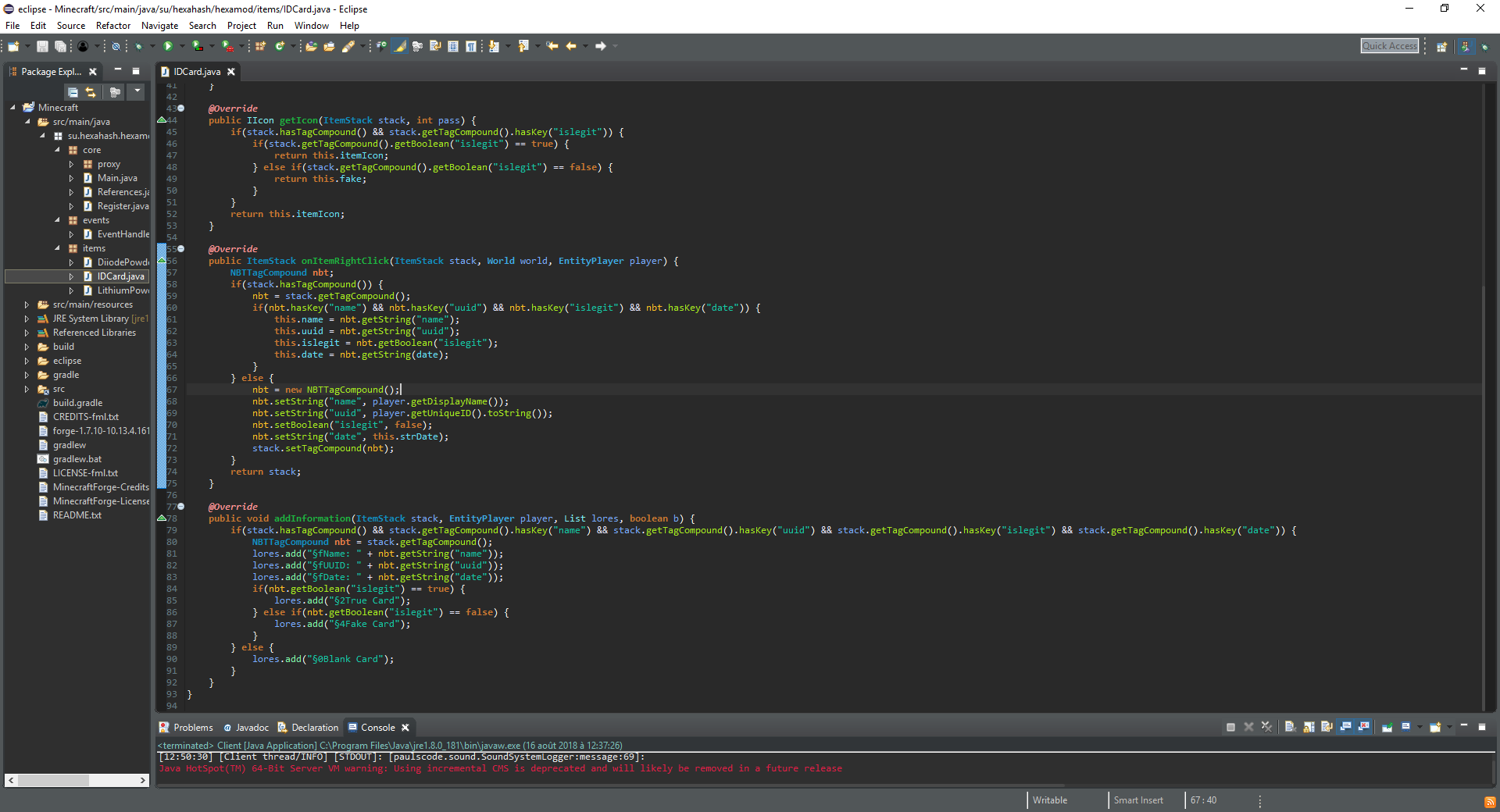Click the Package Explorer horizontal scrollbar

pos(54,780)
